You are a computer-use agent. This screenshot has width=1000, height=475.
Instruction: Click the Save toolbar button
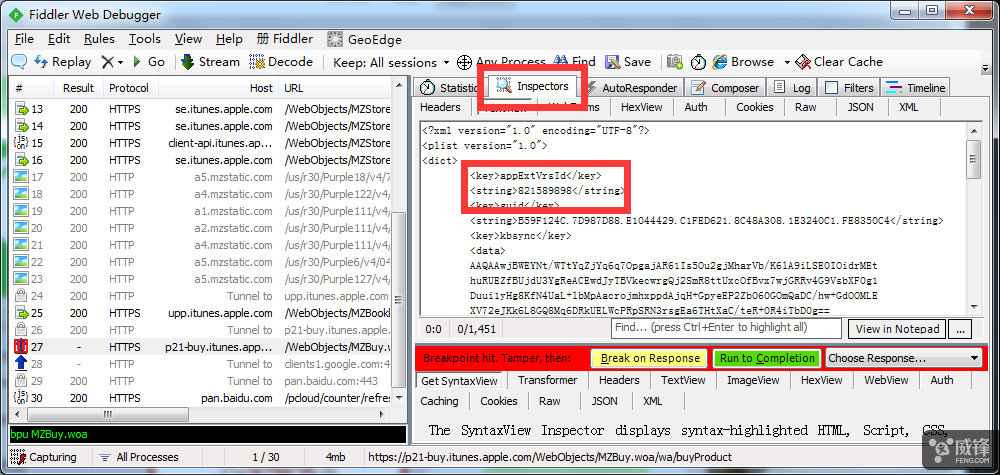click(628, 62)
